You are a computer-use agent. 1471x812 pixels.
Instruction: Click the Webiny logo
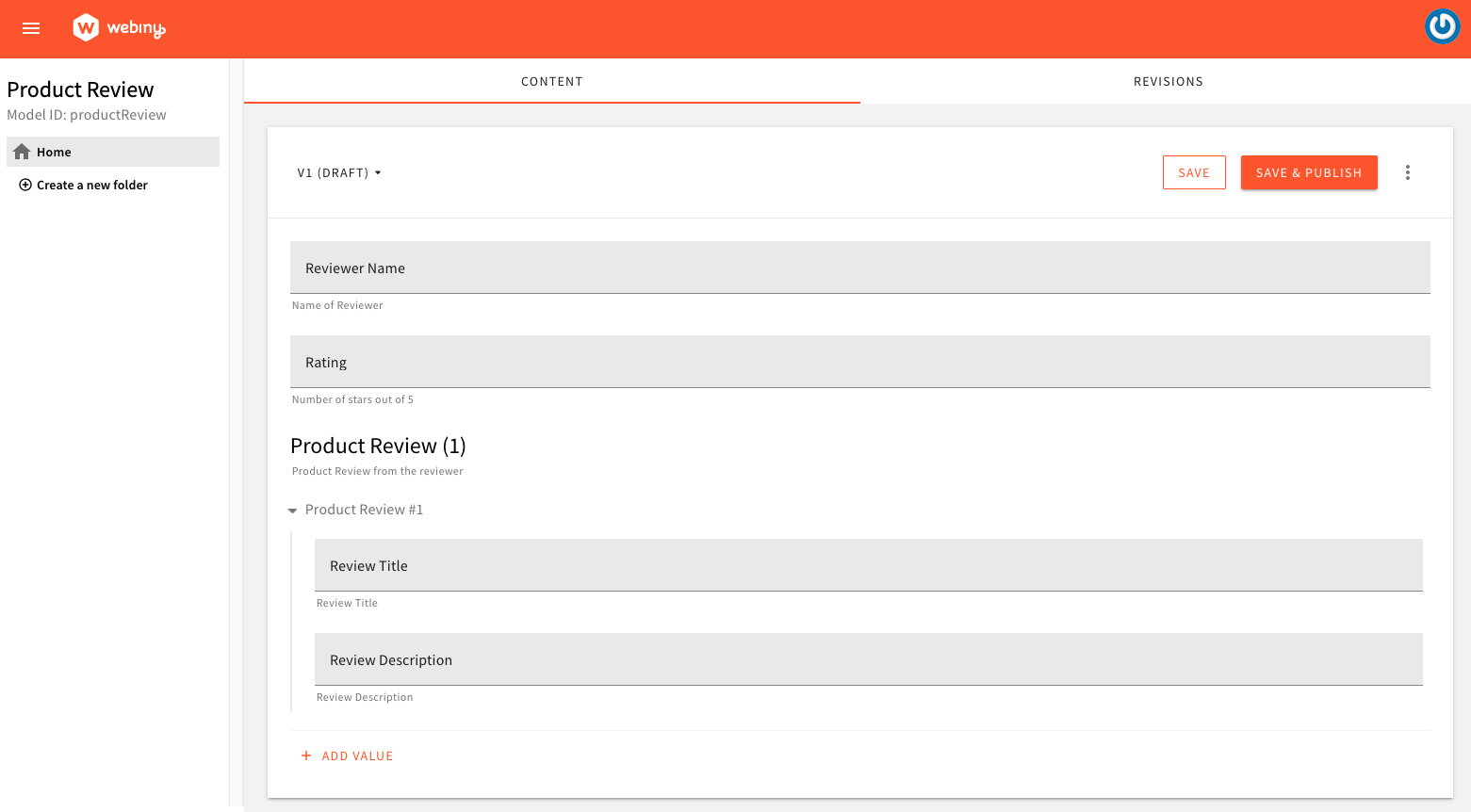[x=119, y=28]
